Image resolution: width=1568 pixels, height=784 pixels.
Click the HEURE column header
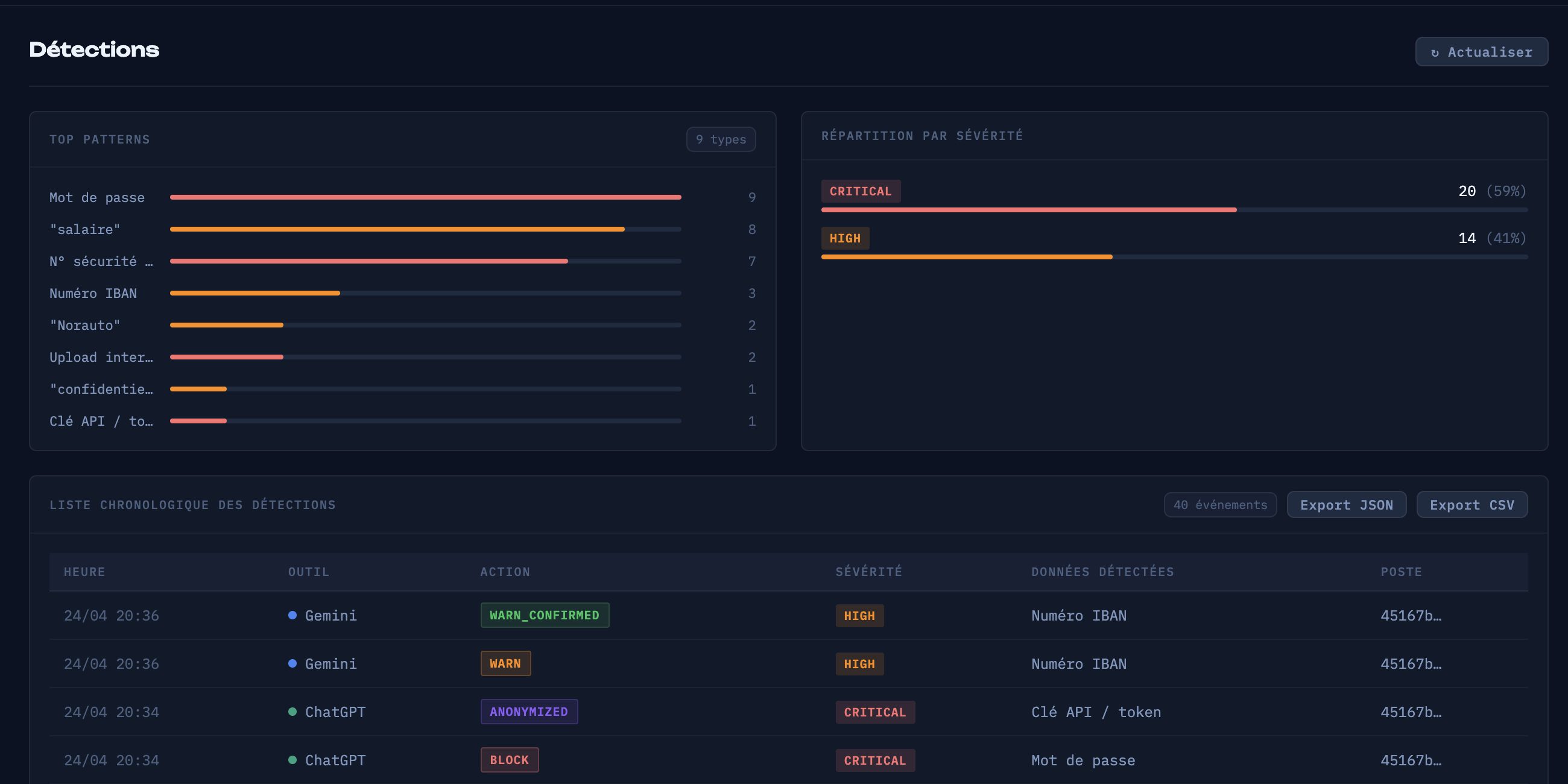tap(84, 572)
